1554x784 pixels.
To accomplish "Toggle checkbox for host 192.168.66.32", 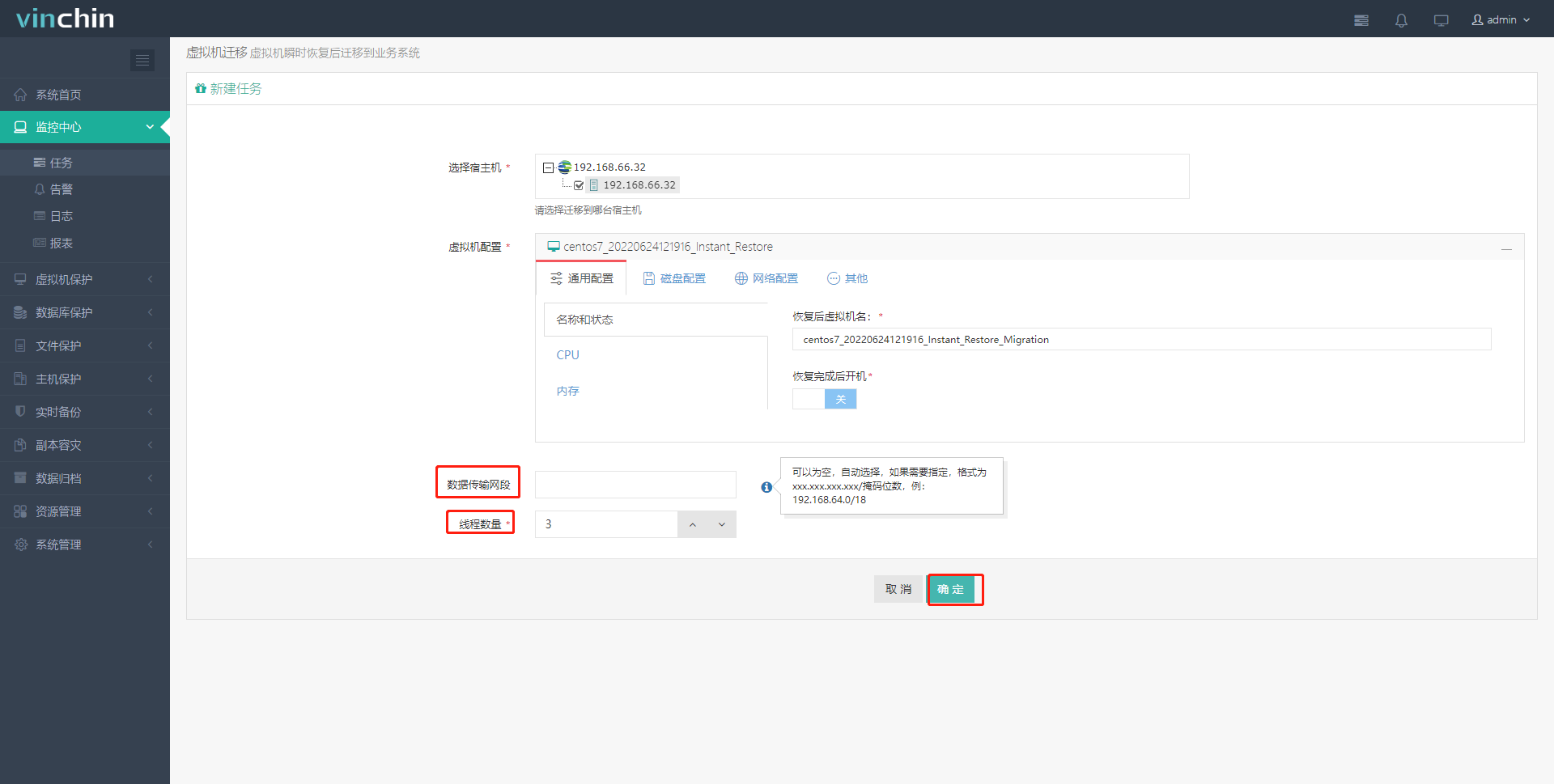I will tap(579, 185).
